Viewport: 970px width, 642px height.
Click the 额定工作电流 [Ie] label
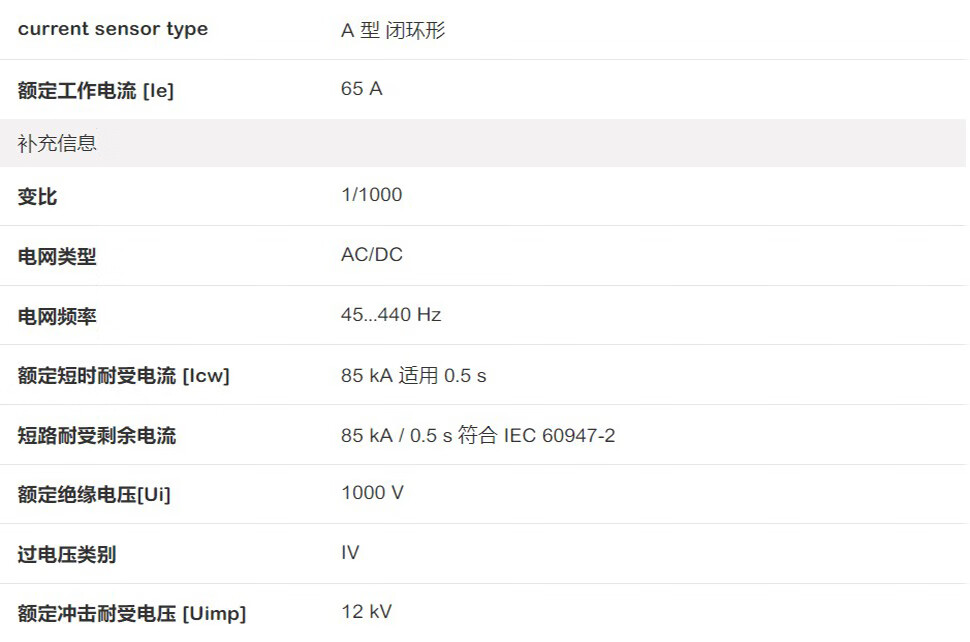point(96,90)
